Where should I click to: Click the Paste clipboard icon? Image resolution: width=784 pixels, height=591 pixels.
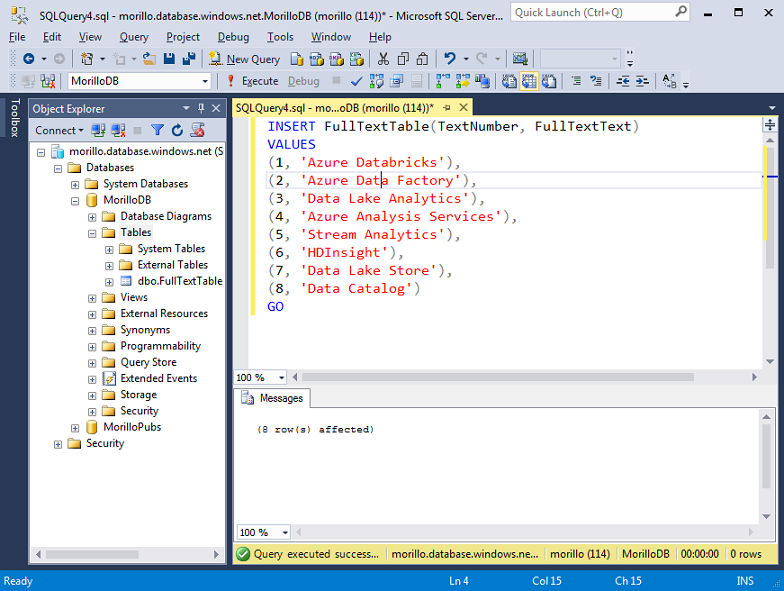(x=422, y=59)
